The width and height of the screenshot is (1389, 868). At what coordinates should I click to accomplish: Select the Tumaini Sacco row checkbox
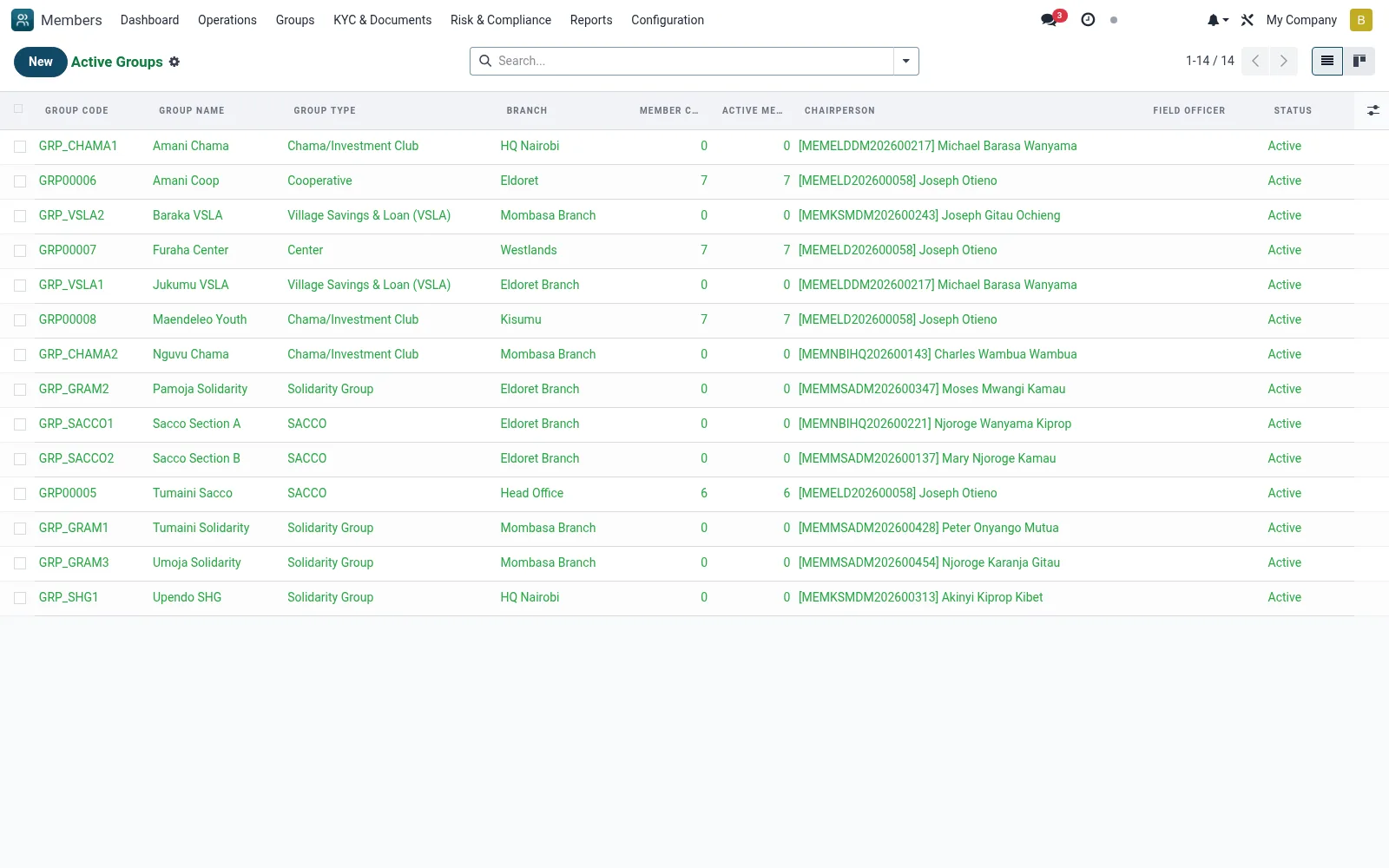tap(20, 494)
